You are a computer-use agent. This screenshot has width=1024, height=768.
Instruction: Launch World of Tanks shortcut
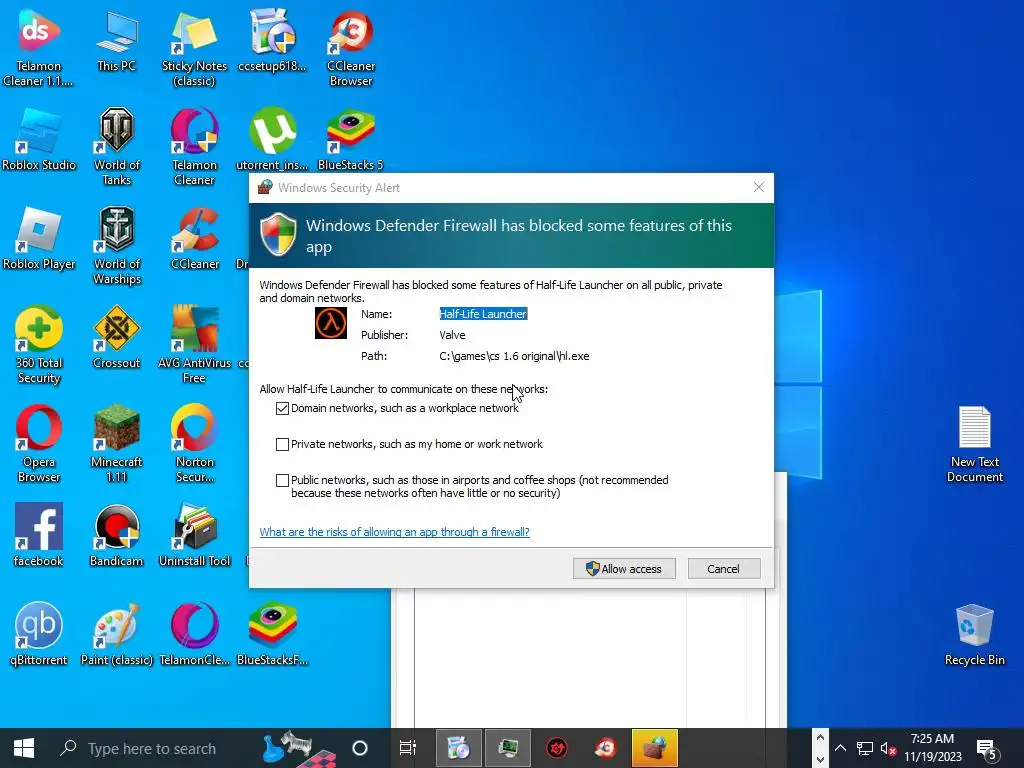pos(116,146)
